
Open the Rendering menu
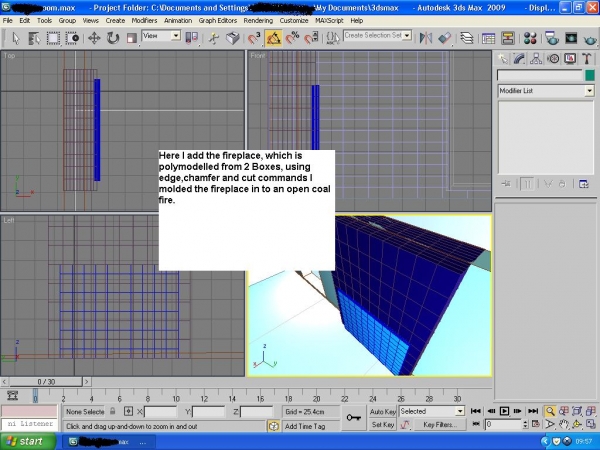258,21
